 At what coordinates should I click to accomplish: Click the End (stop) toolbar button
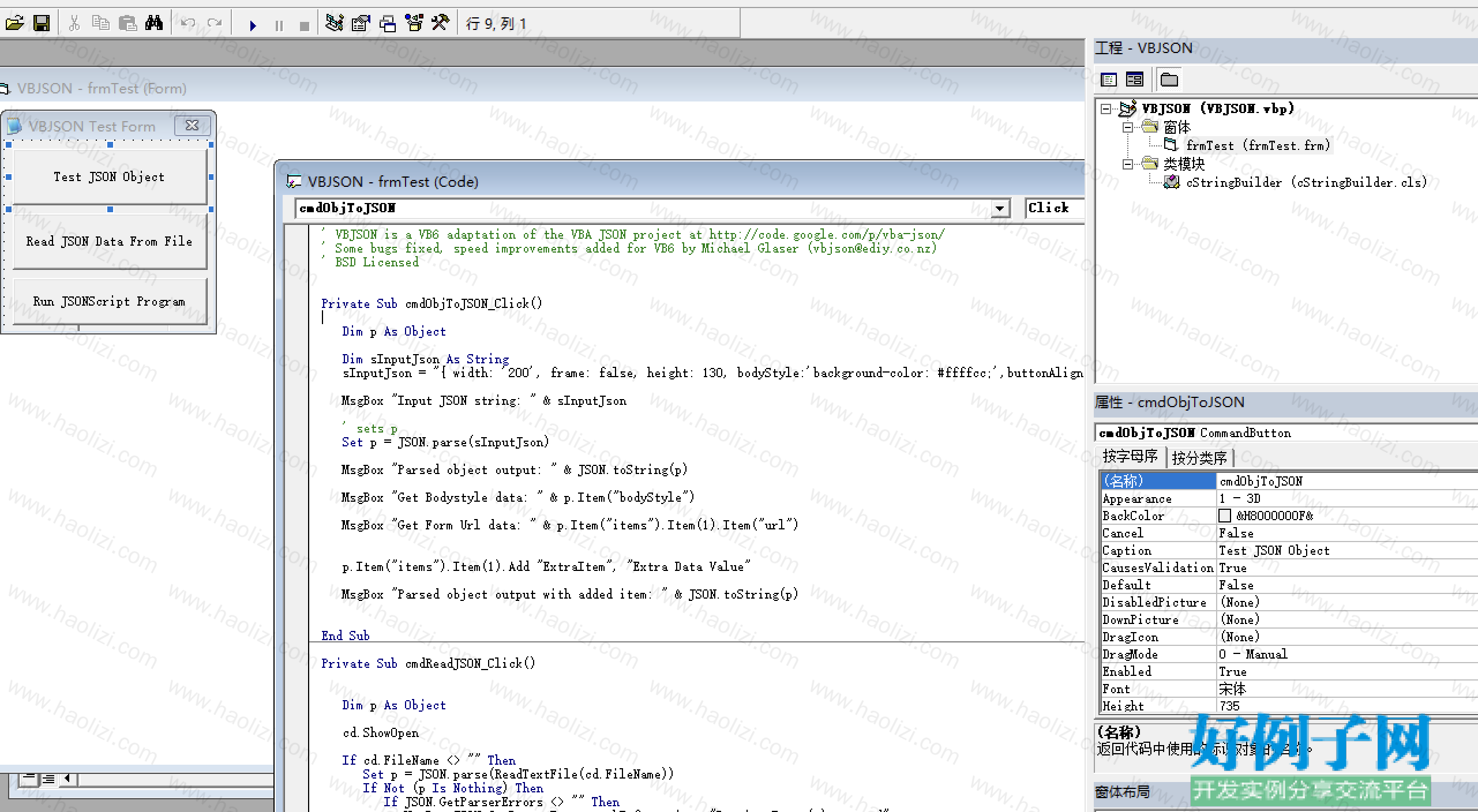(x=305, y=25)
